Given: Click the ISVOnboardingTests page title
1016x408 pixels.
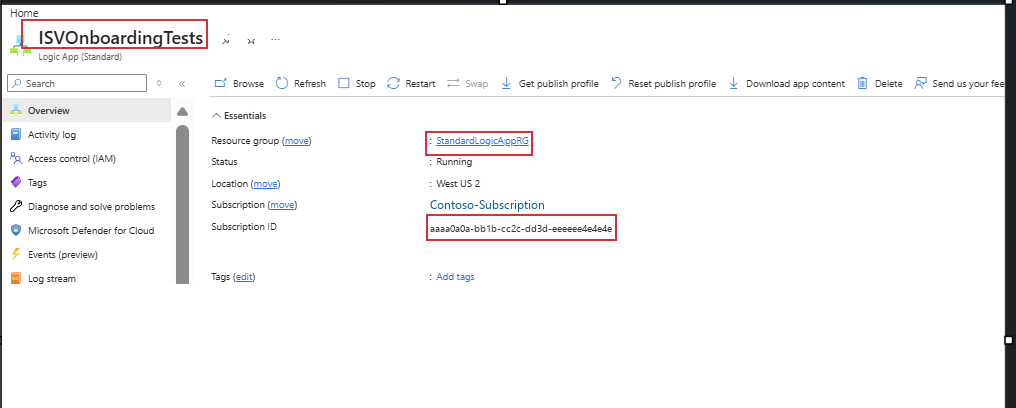Looking at the screenshot, I should pyautogui.click(x=121, y=38).
